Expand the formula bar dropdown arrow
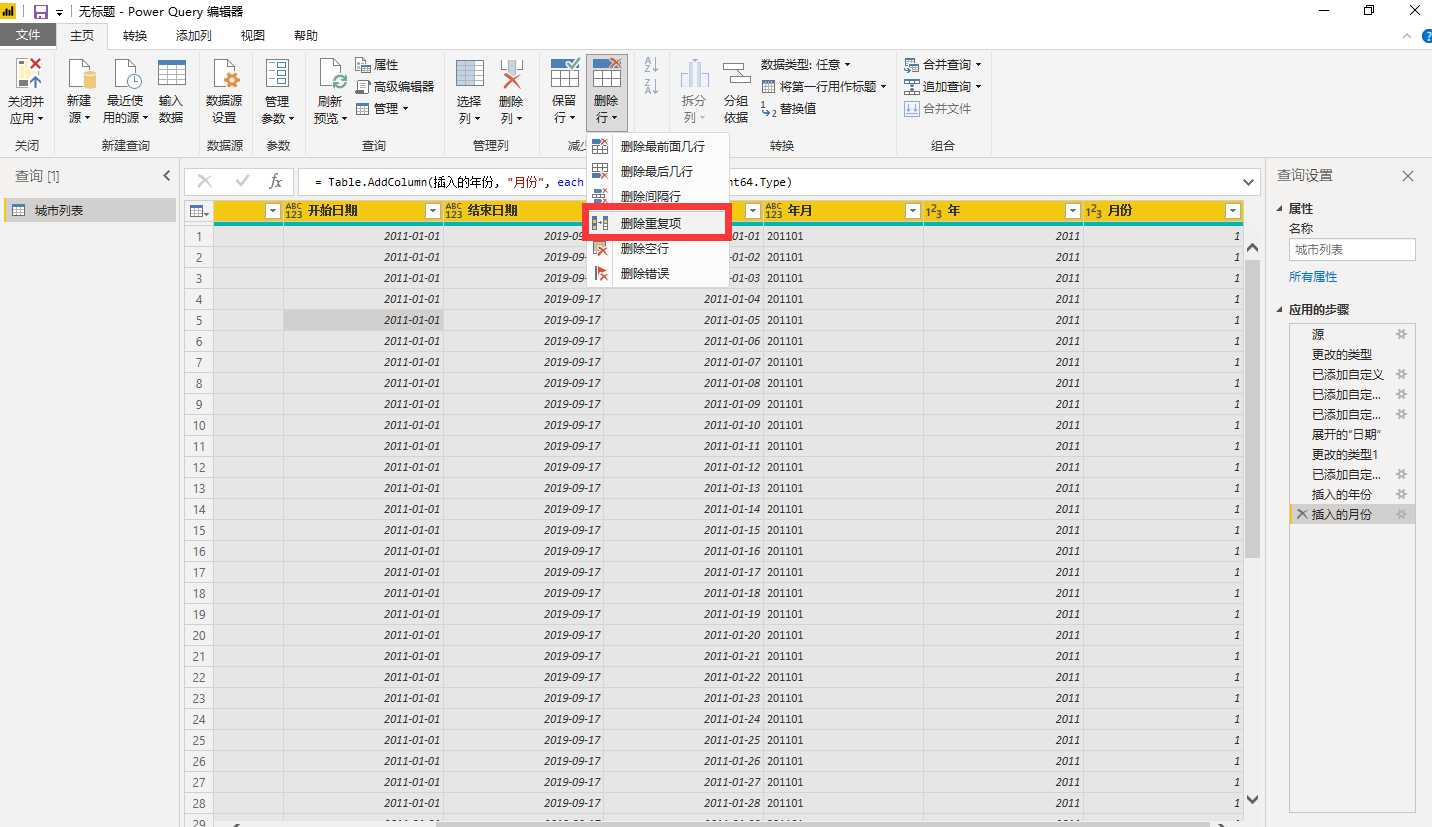The width and height of the screenshot is (1432, 827). (1248, 182)
